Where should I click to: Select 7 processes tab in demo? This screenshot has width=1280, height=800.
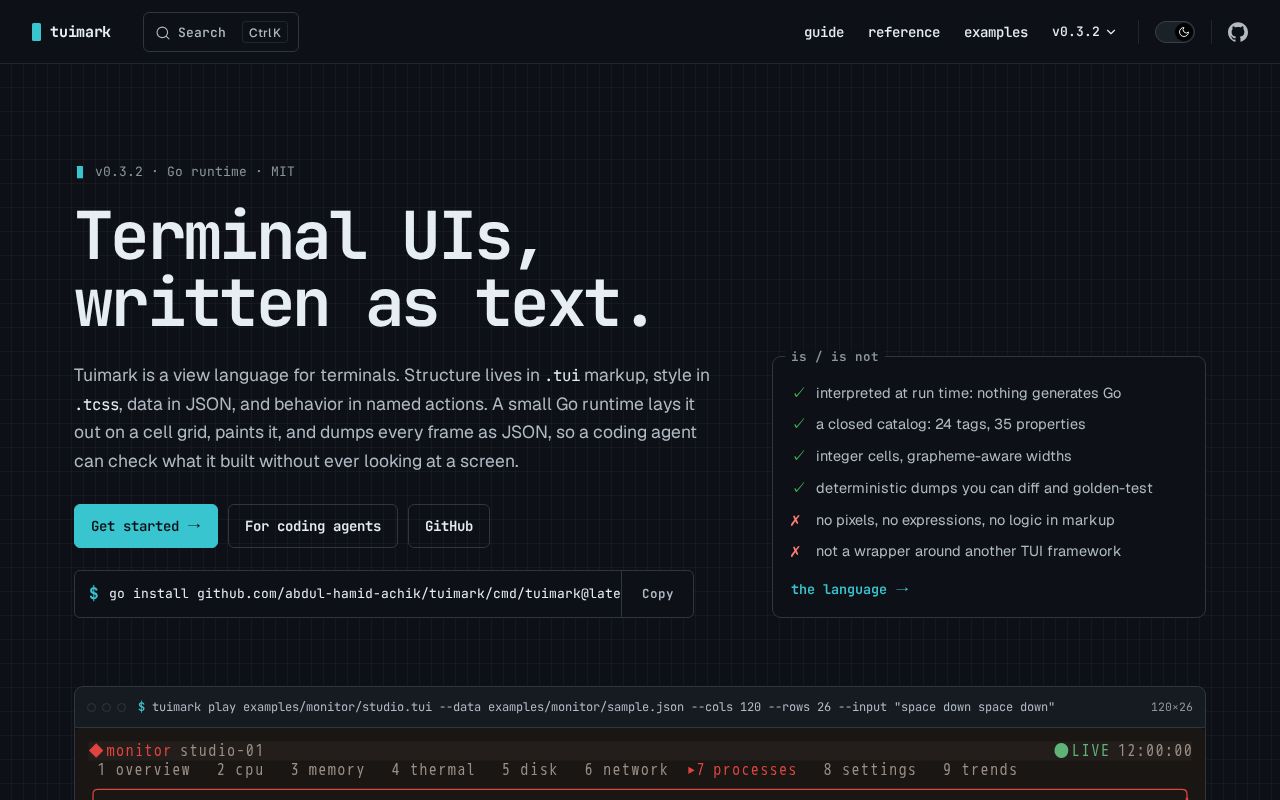pyautogui.click(x=742, y=769)
